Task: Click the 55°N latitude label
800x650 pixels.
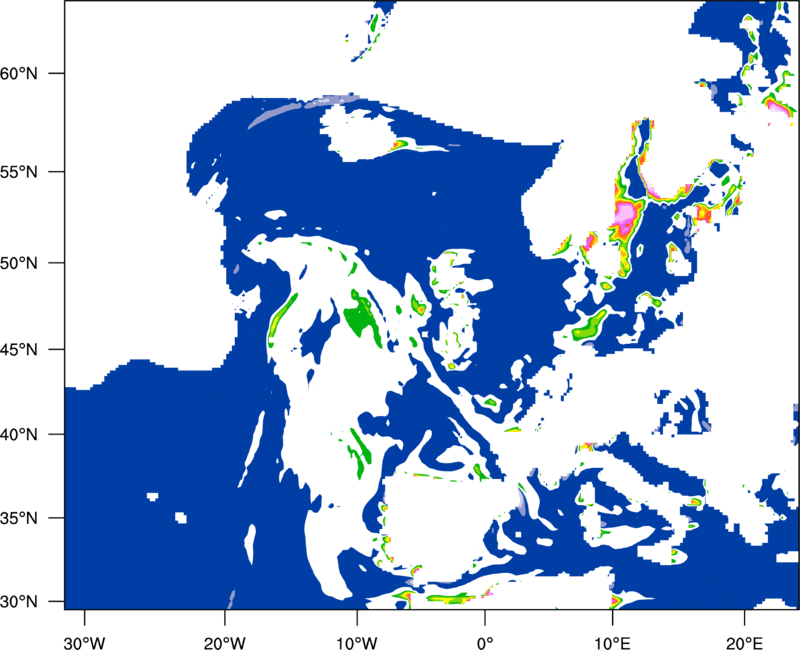Action: pos(19,172)
